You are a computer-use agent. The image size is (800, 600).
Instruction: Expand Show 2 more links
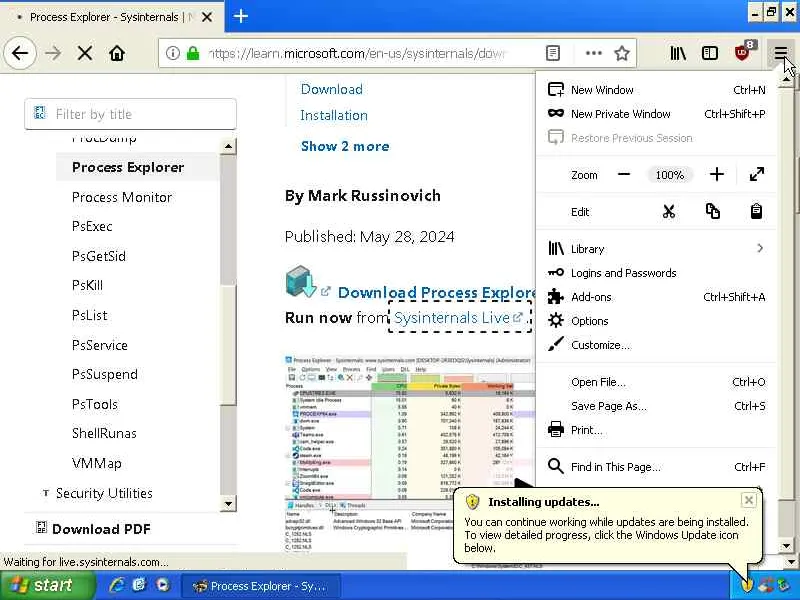pos(345,146)
